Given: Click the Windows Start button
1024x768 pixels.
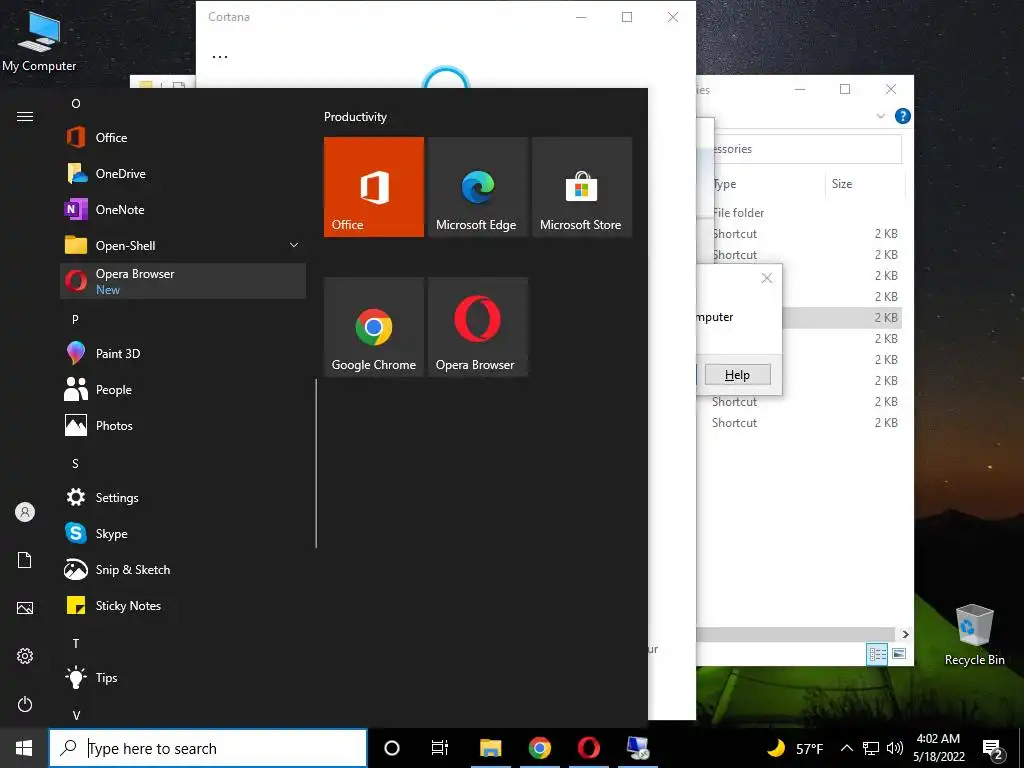Looking at the screenshot, I should [24, 748].
